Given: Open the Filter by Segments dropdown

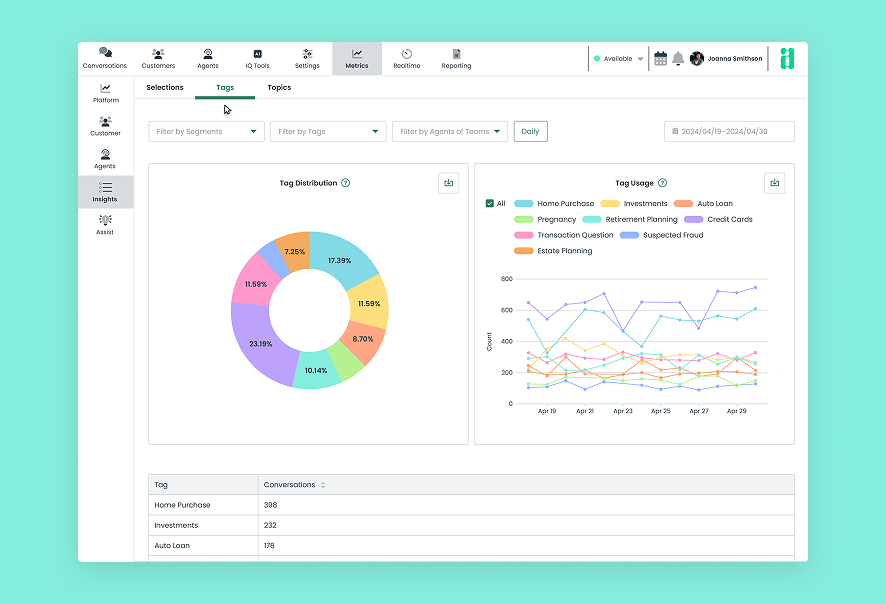Looking at the screenshot, I should tap(206, 132).
